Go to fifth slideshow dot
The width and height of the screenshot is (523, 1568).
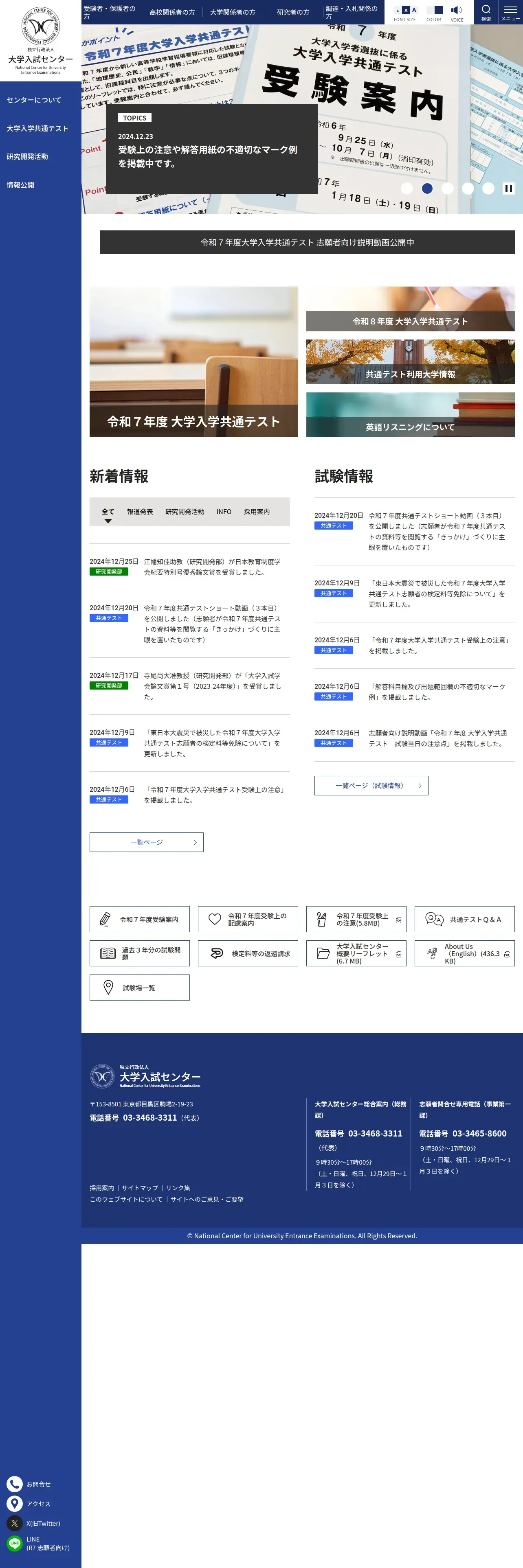[488, 189]
